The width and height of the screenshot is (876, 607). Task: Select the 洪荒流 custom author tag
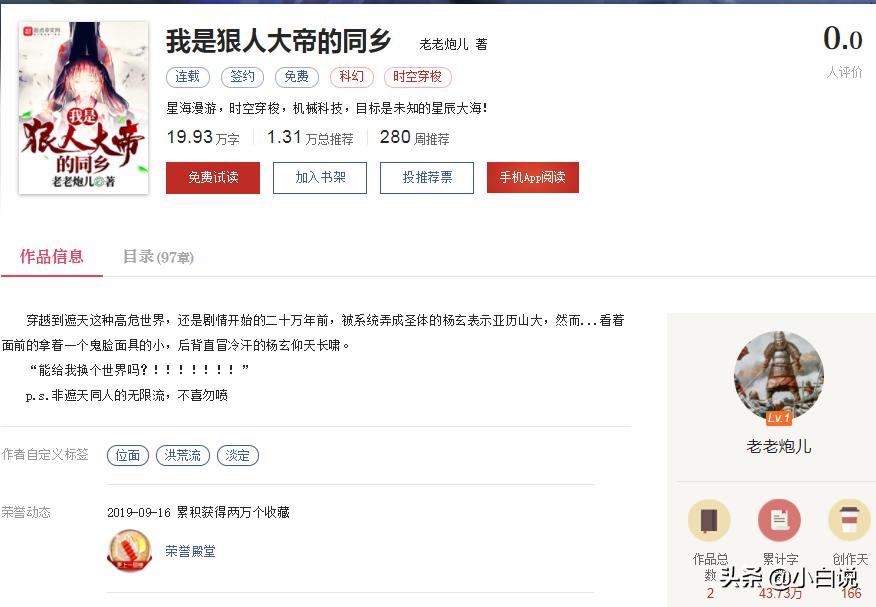pos(183,455)
